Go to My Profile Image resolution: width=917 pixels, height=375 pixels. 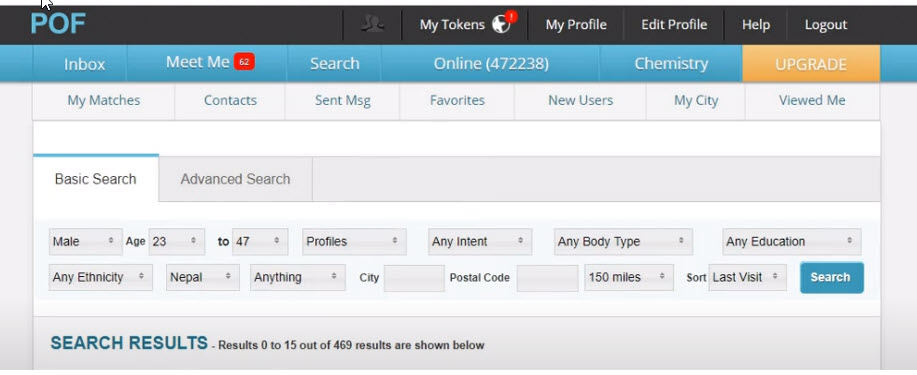(x=576, y=25)
